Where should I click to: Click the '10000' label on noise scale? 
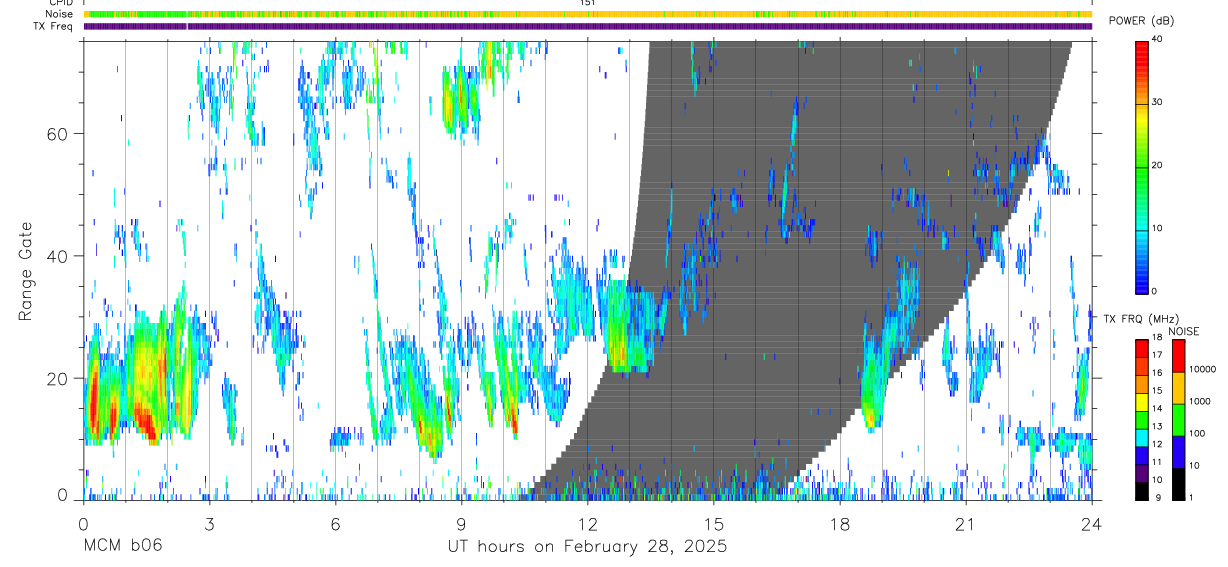[x=1203, y=369]
